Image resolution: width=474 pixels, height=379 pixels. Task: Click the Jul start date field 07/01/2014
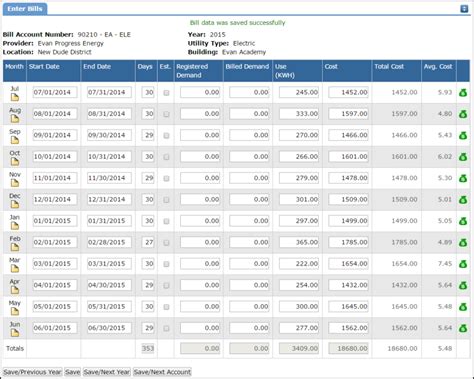tap(55, 92)
